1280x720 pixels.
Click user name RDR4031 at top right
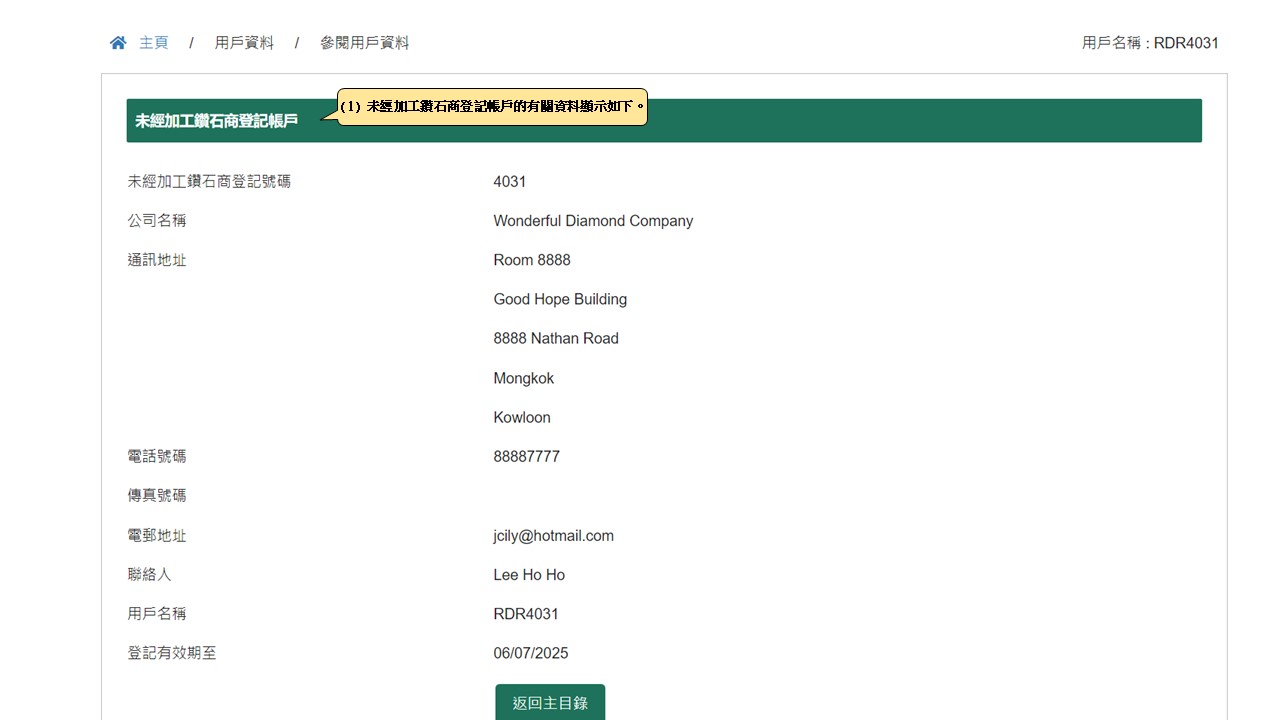click(1150, 43)
